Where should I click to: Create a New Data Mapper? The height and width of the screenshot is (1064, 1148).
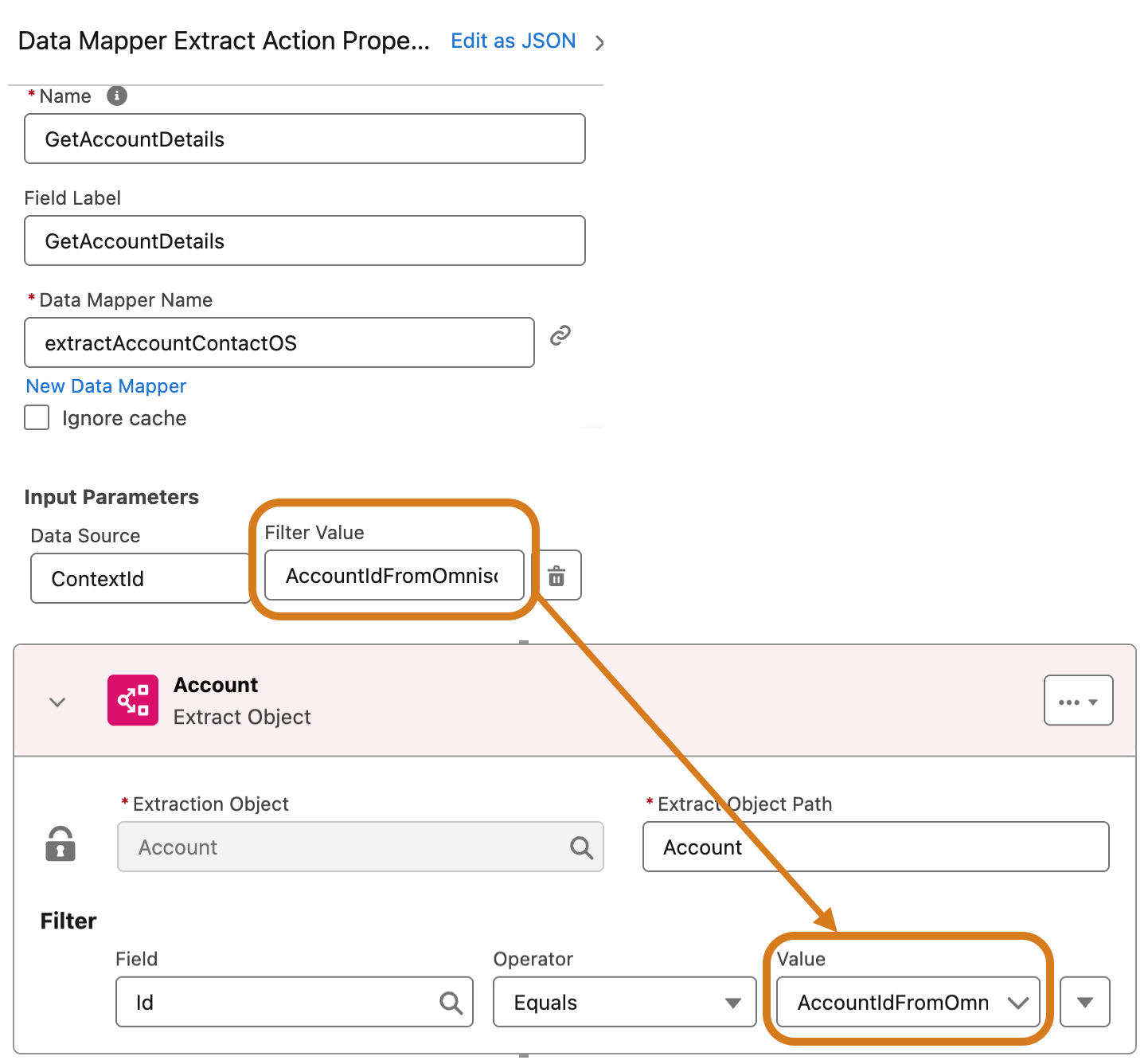point(105,385)
